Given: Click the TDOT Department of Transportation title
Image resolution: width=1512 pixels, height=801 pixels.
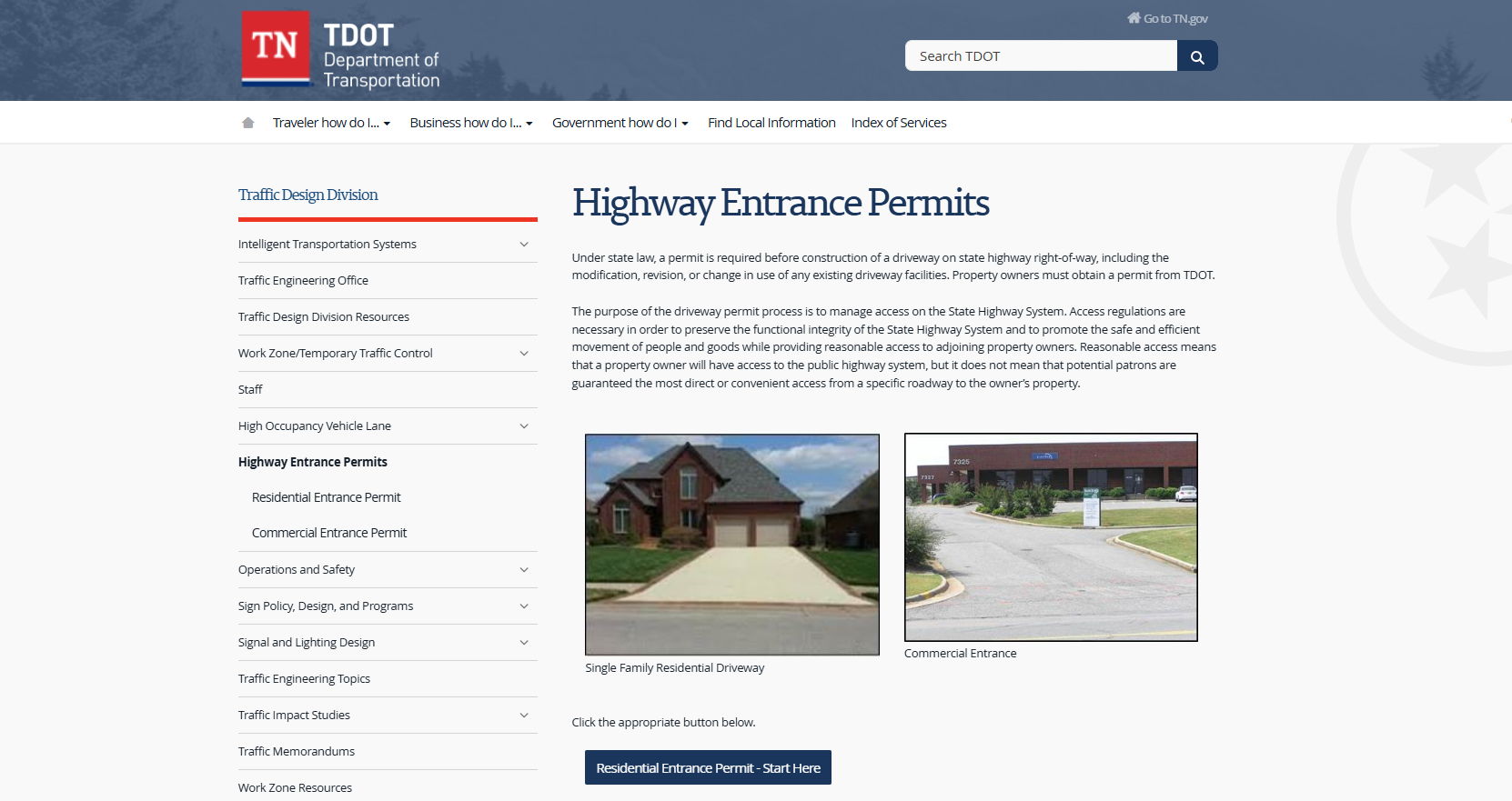Looking at the screenshot, I should (x=381, y=56).
